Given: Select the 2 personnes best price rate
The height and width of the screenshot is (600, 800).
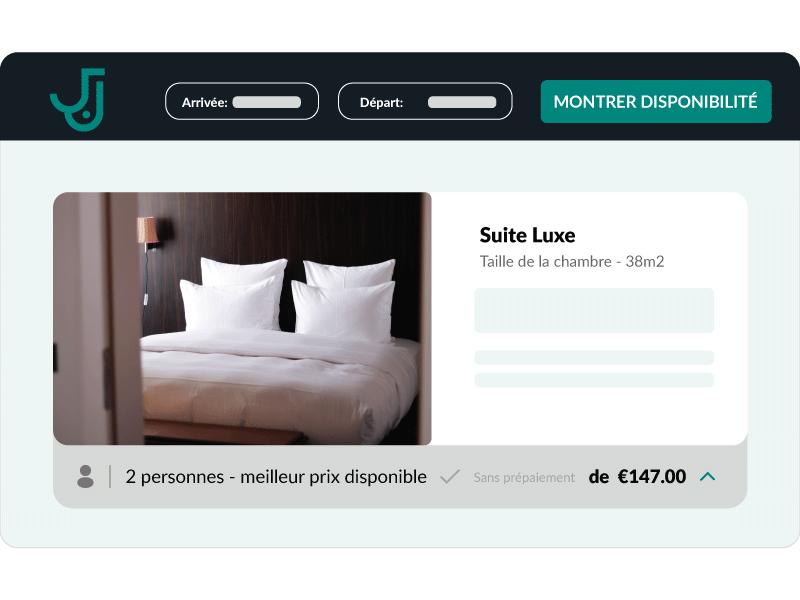Looking at the screenshot, I should tap(276, 477).
